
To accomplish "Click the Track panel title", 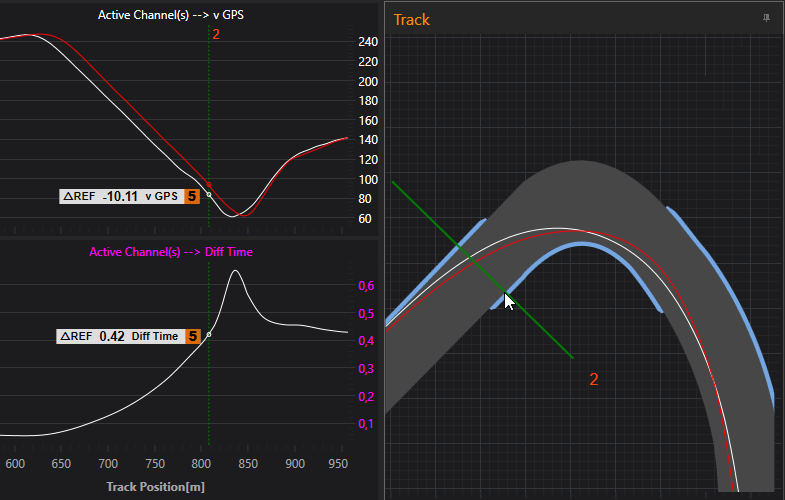I will 413,20.
